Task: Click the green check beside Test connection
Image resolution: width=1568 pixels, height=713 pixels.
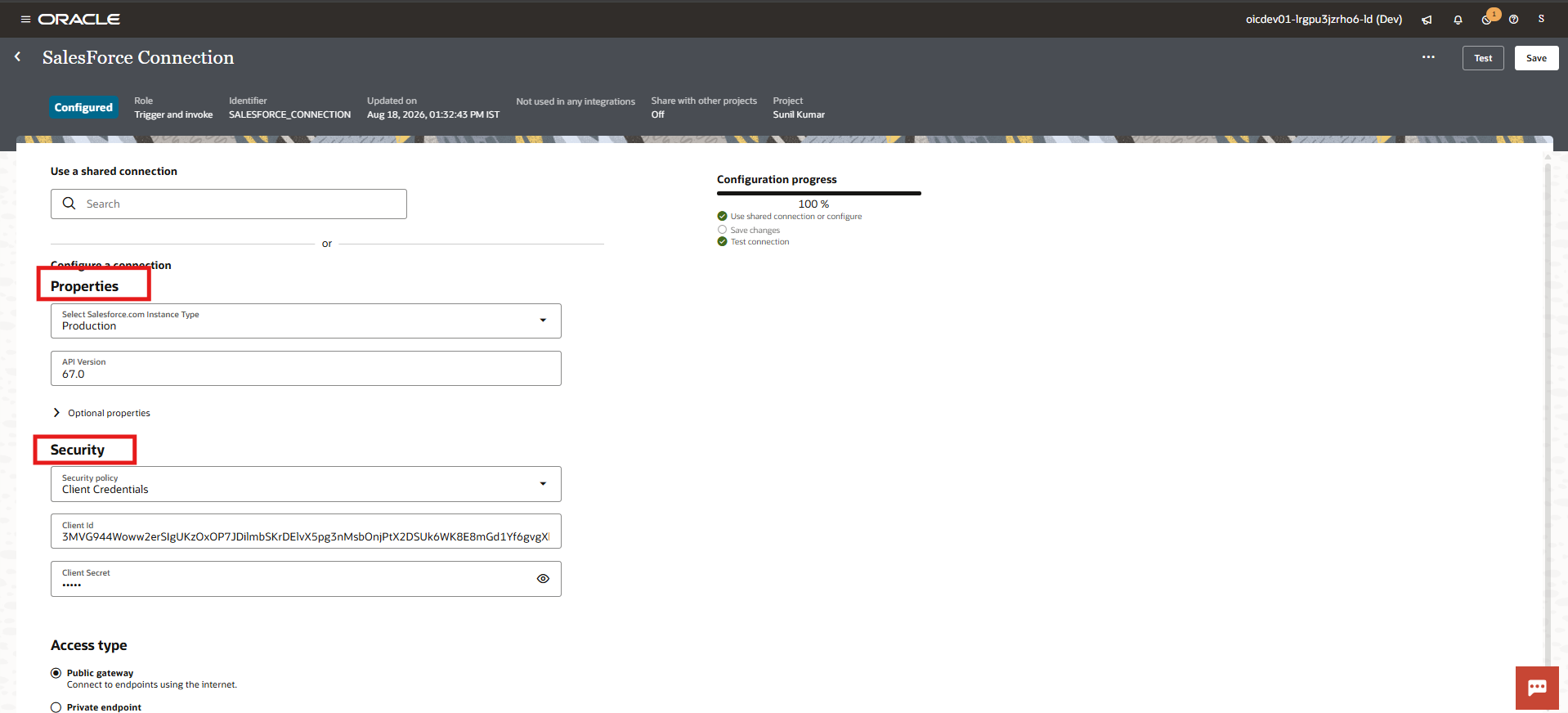Action: coord(722,241)
